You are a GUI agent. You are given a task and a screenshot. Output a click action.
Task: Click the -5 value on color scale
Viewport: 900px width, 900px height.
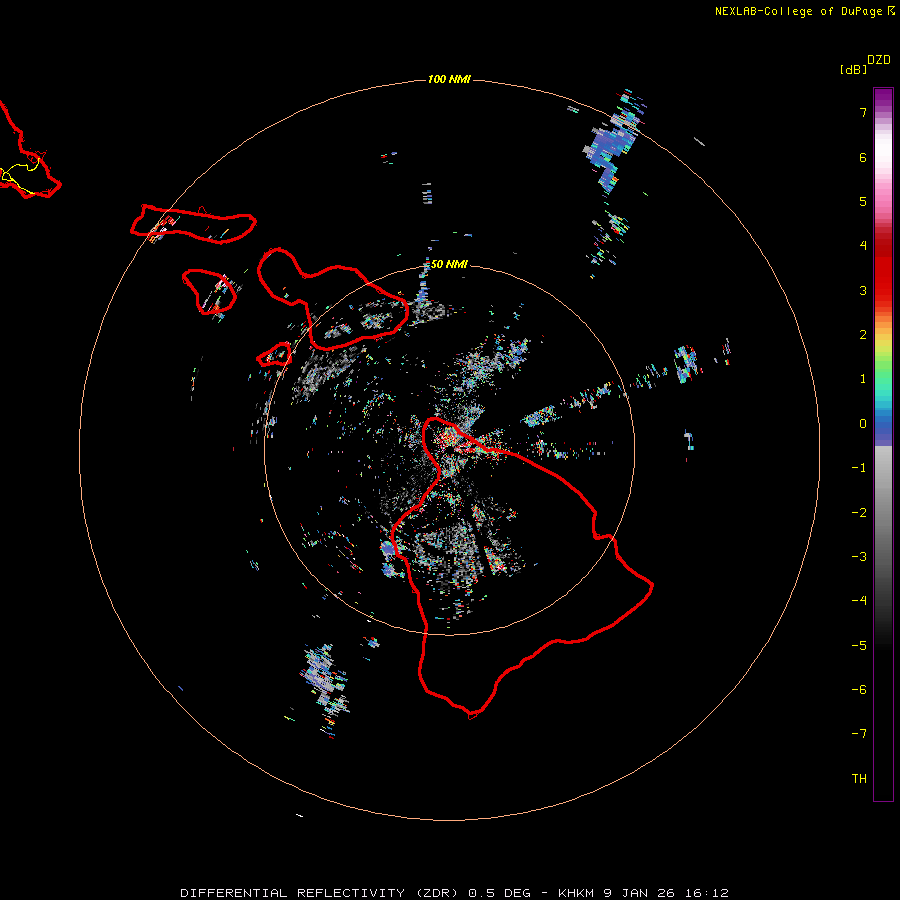[x=859, y=646]
